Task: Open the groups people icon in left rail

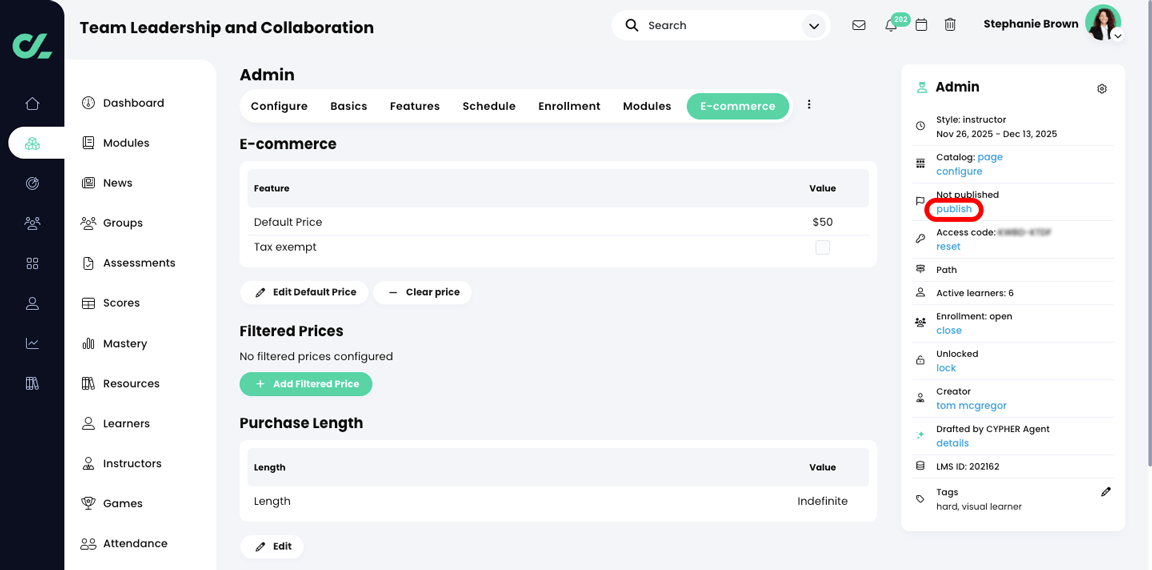Action: (32, 223)
